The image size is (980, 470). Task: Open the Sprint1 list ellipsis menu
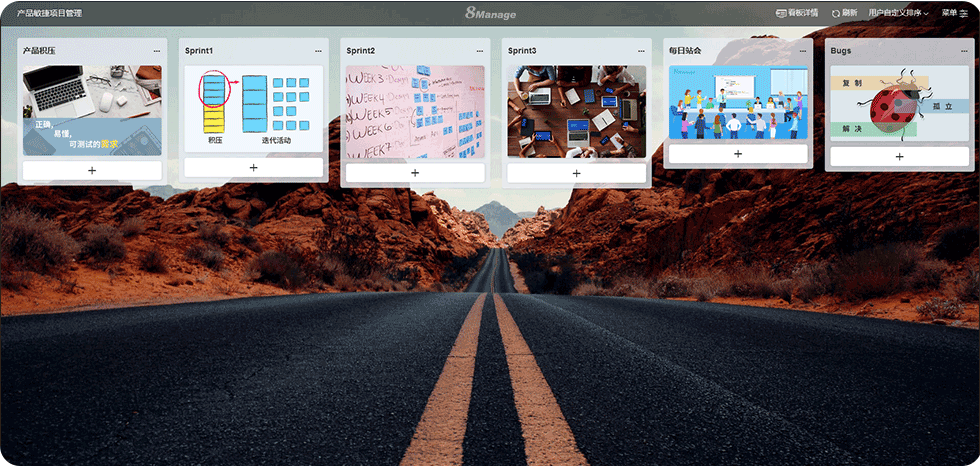(318, 50)
